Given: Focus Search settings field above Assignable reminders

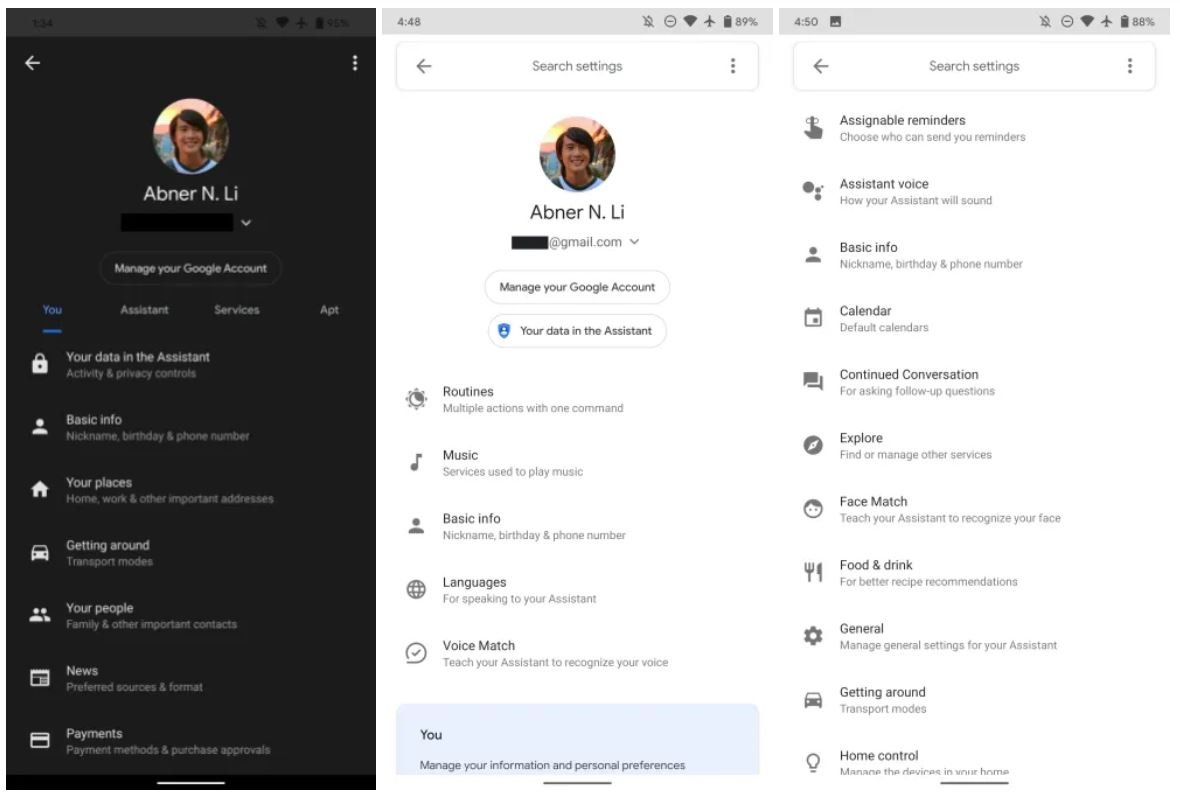Looking at the screenshot, I should point(973,66).
